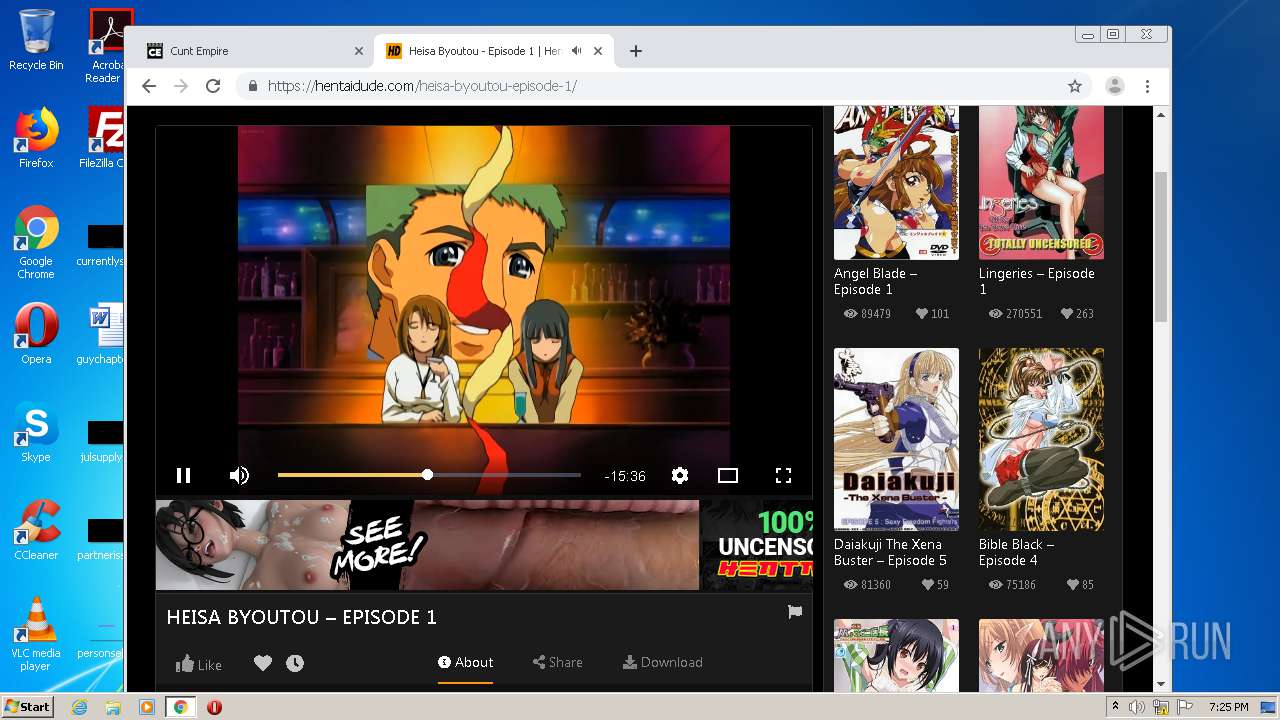Add to watch later with clock icon

[295, 663]
